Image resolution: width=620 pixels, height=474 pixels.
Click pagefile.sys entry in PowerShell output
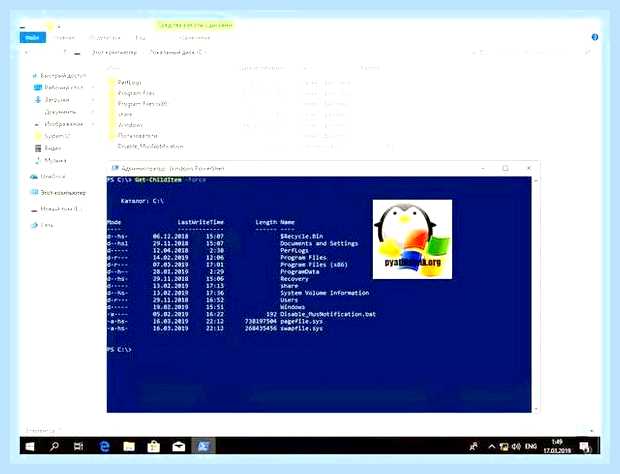coord(301,321)
